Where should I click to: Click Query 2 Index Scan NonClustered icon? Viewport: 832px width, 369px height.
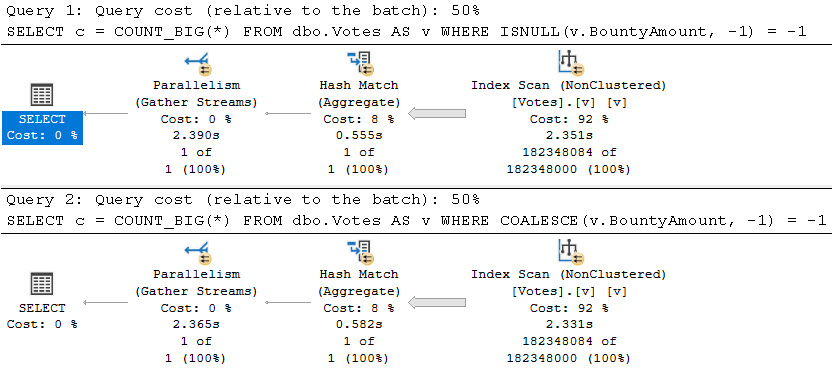570,252
